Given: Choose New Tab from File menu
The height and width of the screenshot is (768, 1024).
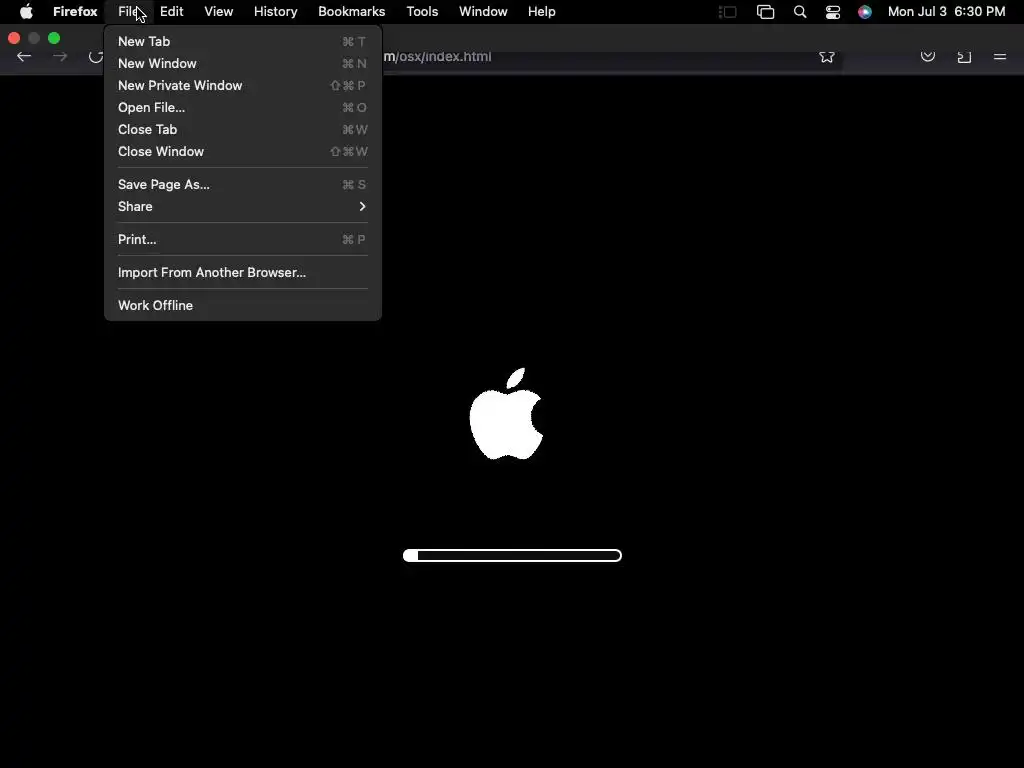Looking at the screenshot, I should click(x=242, y=41).
